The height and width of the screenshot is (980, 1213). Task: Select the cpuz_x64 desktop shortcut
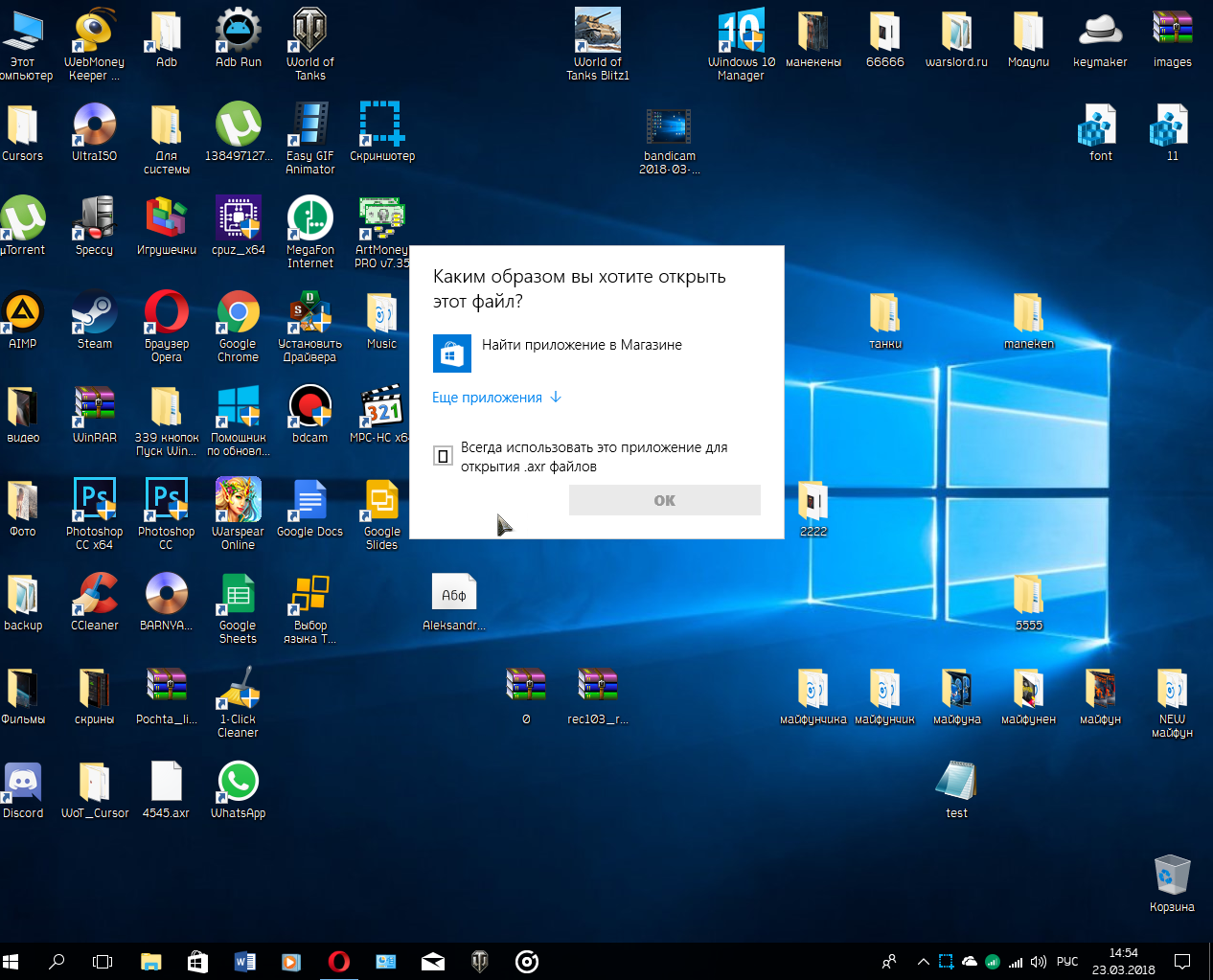(x=238, y=226)
